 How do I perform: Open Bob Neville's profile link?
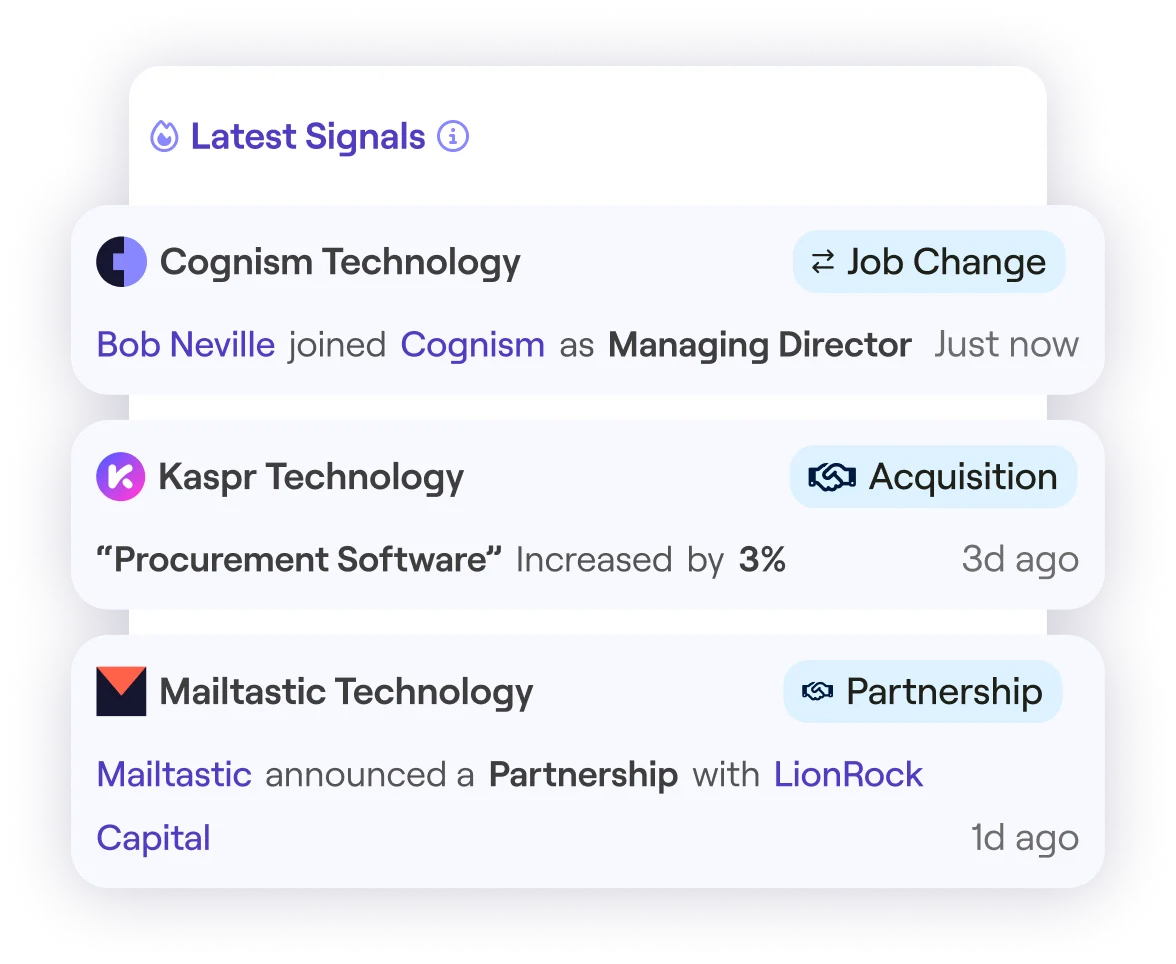click(x=184, y=344)
